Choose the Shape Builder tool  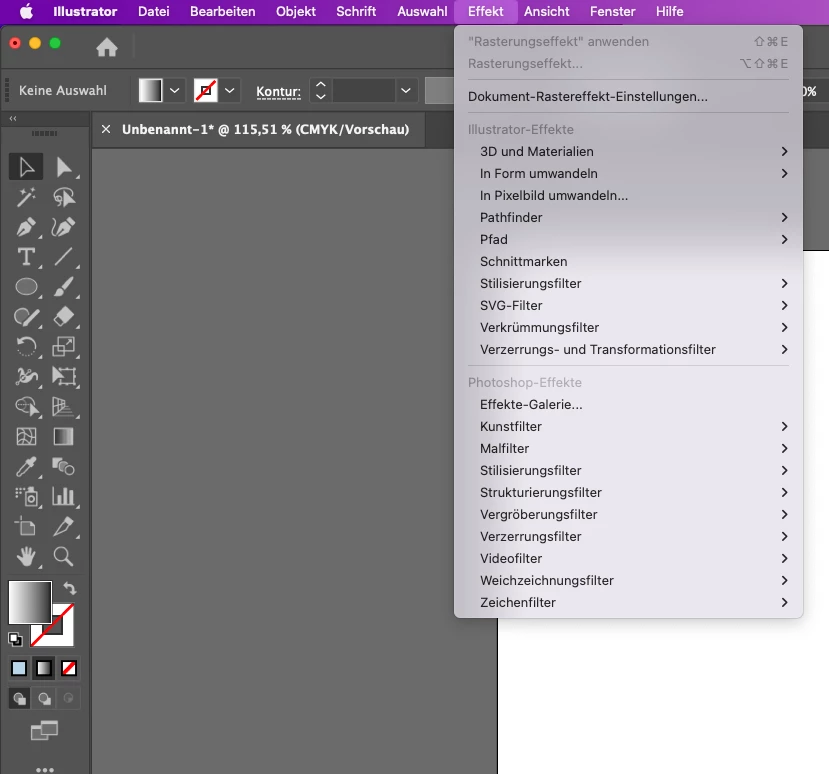click(x=26, y=407)
